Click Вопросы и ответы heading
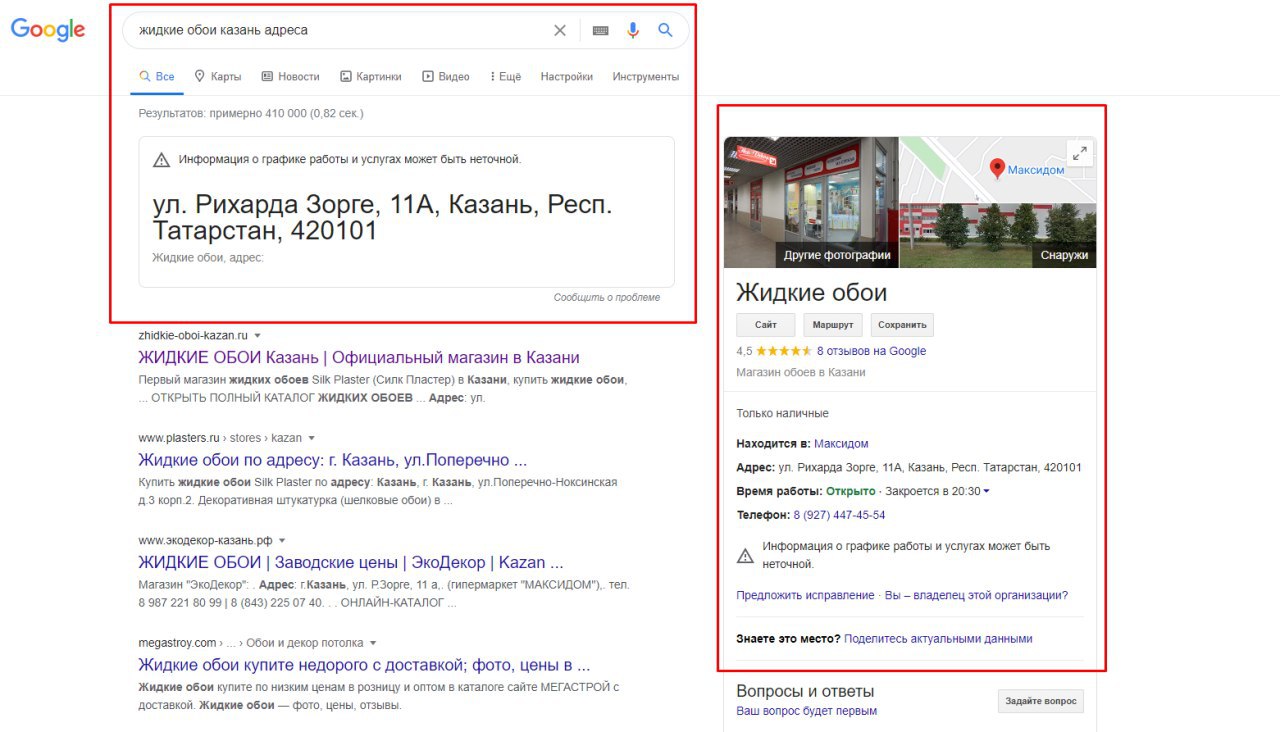Image resolution: width=1280 pixels, height=732 pixels. pyautogui.click(x=805, y=691)
